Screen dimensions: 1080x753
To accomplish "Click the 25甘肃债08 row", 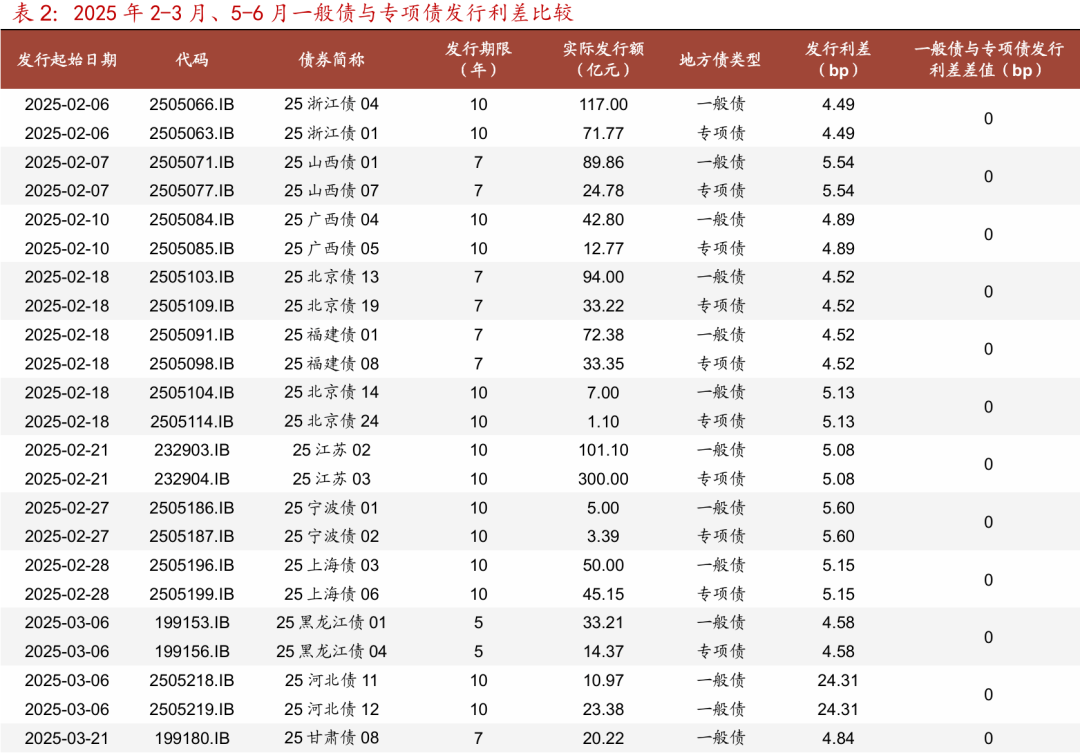I will click(x=320, y=738).
